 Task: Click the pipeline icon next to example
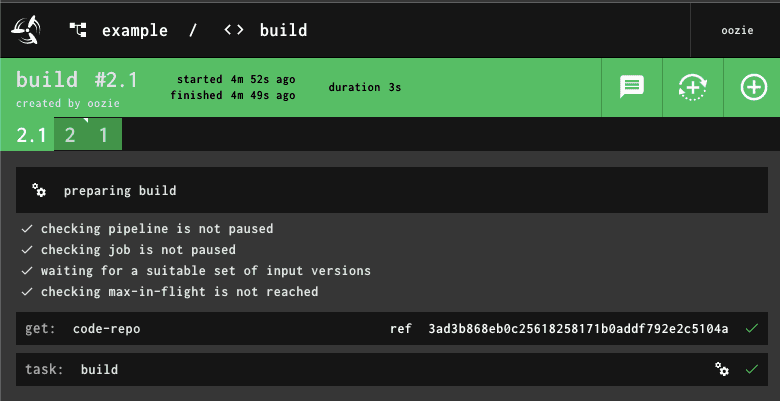[x=78, y=30]
